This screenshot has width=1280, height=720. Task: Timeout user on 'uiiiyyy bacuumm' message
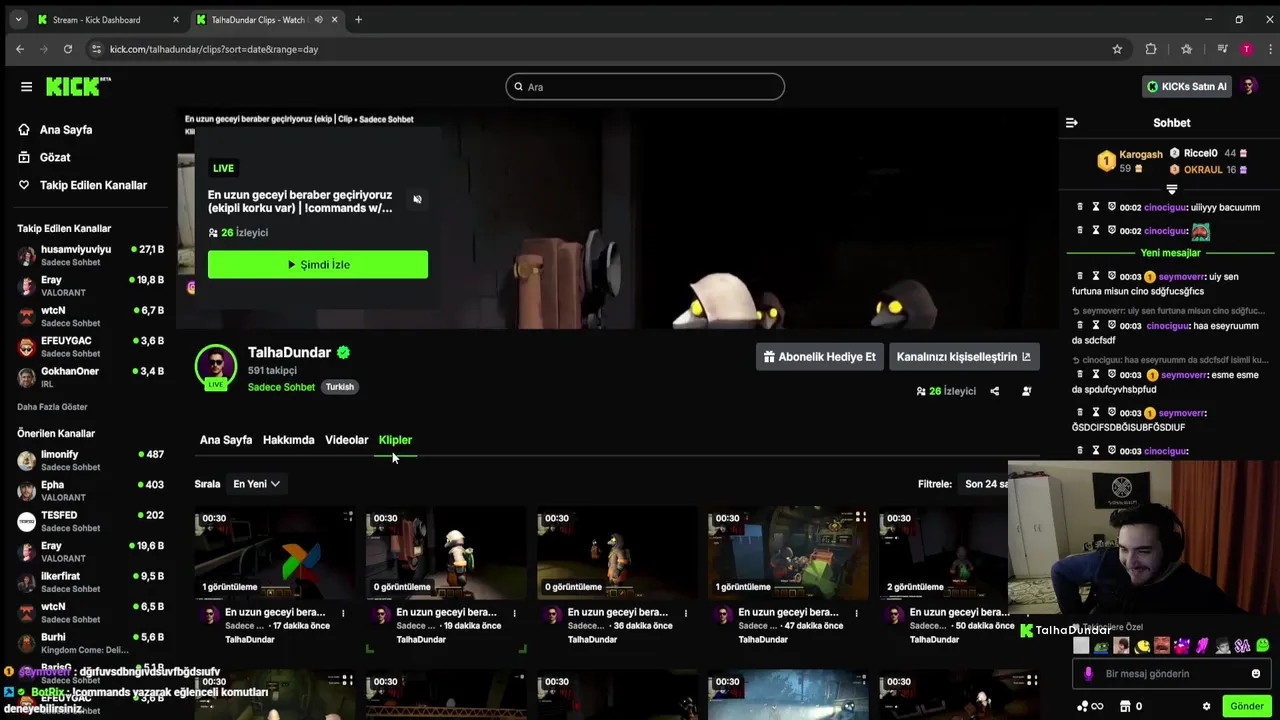[x=1096, y=207]
